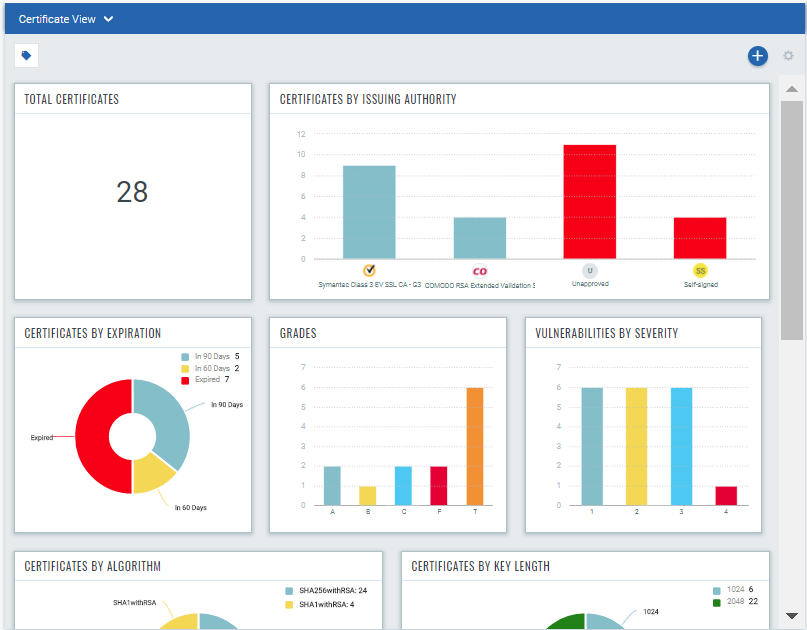Click the tag filter icon below the header
Viewport: 807px width, 630px height.
pos(25,55)
